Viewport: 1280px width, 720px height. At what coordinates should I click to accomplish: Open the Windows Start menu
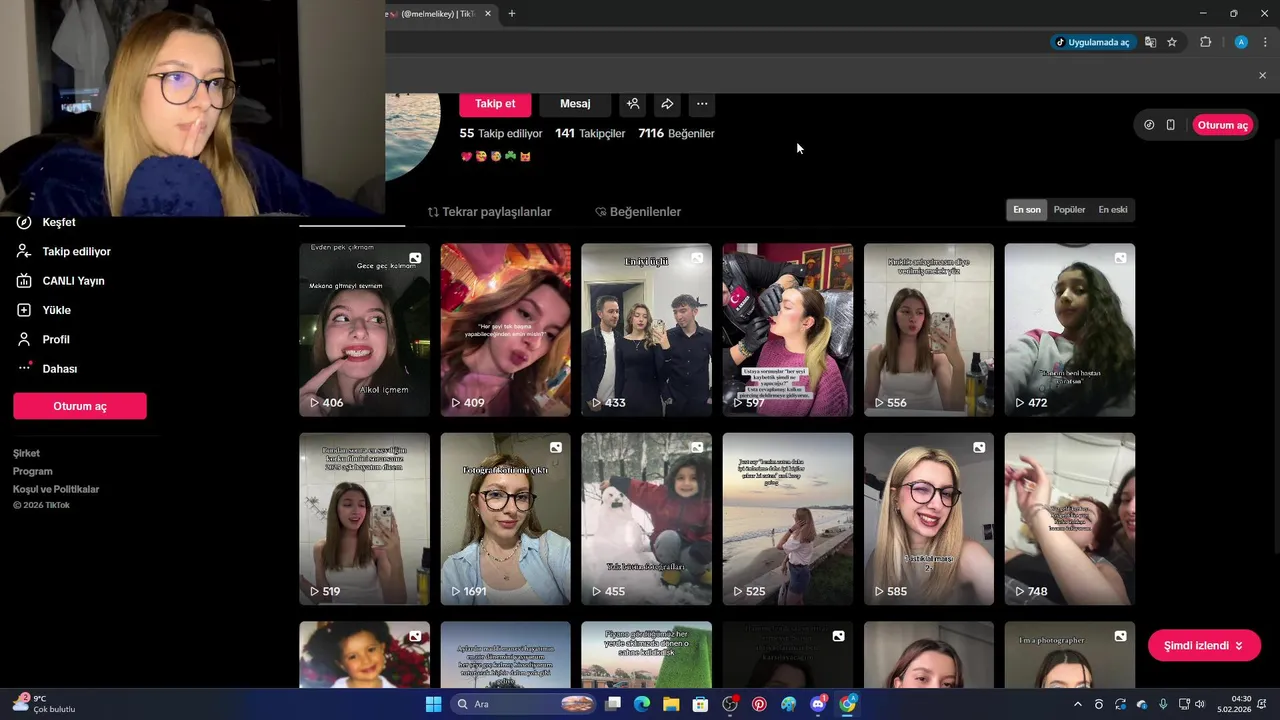[433, 704]
